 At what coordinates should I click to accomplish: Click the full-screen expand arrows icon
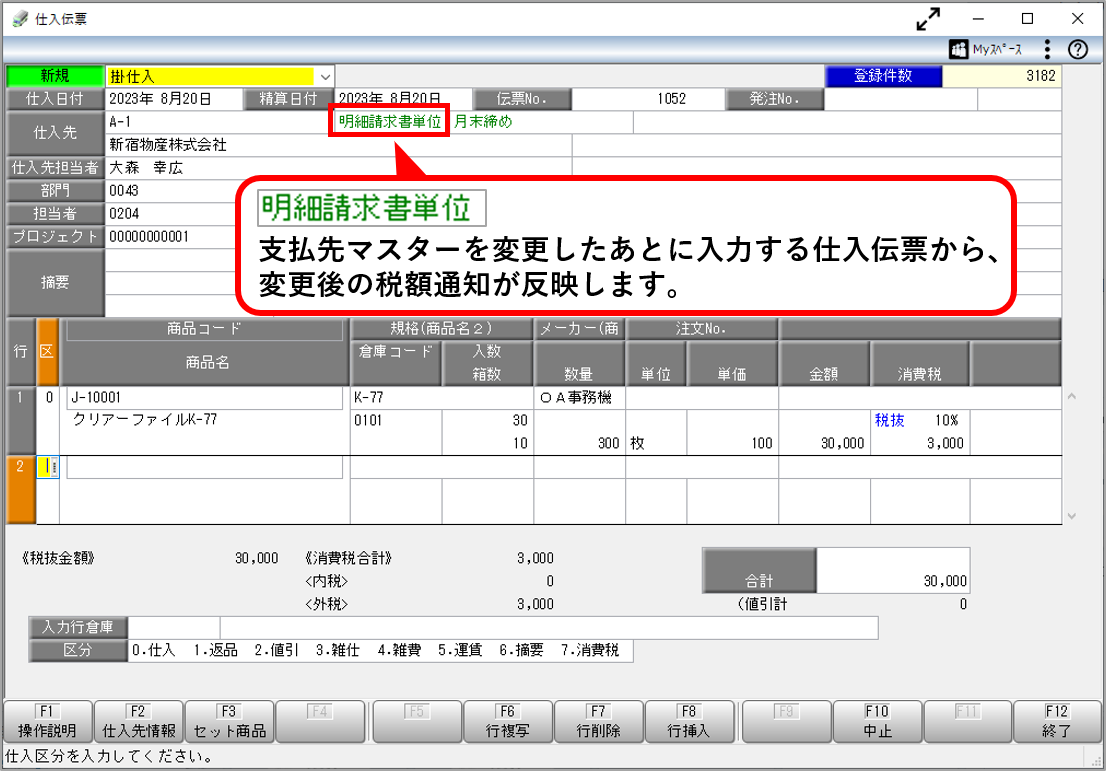tap(928, 19)
